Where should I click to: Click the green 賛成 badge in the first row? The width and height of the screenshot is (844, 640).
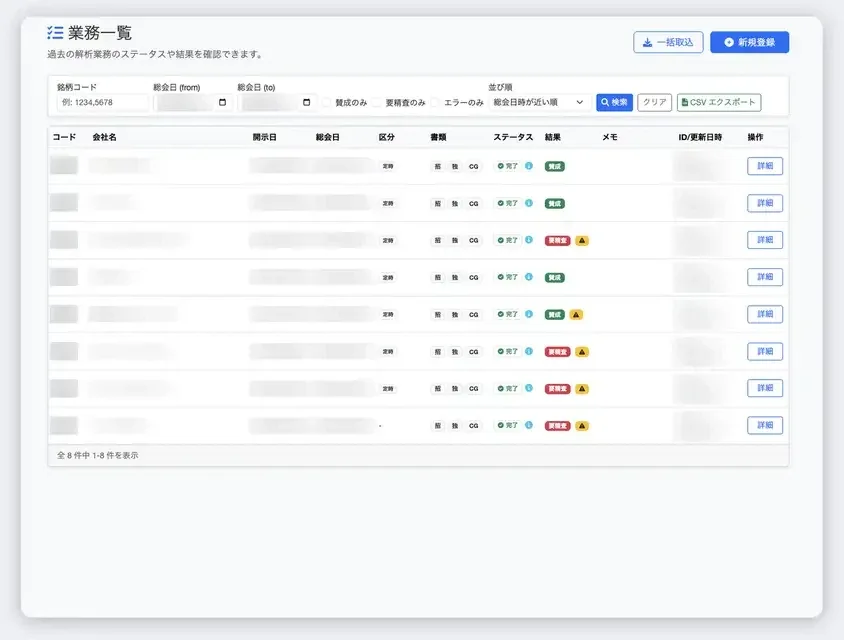point(555,166)
